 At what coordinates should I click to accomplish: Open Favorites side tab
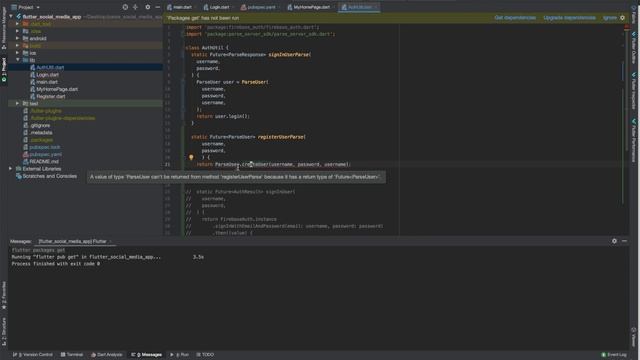(4, 295)
